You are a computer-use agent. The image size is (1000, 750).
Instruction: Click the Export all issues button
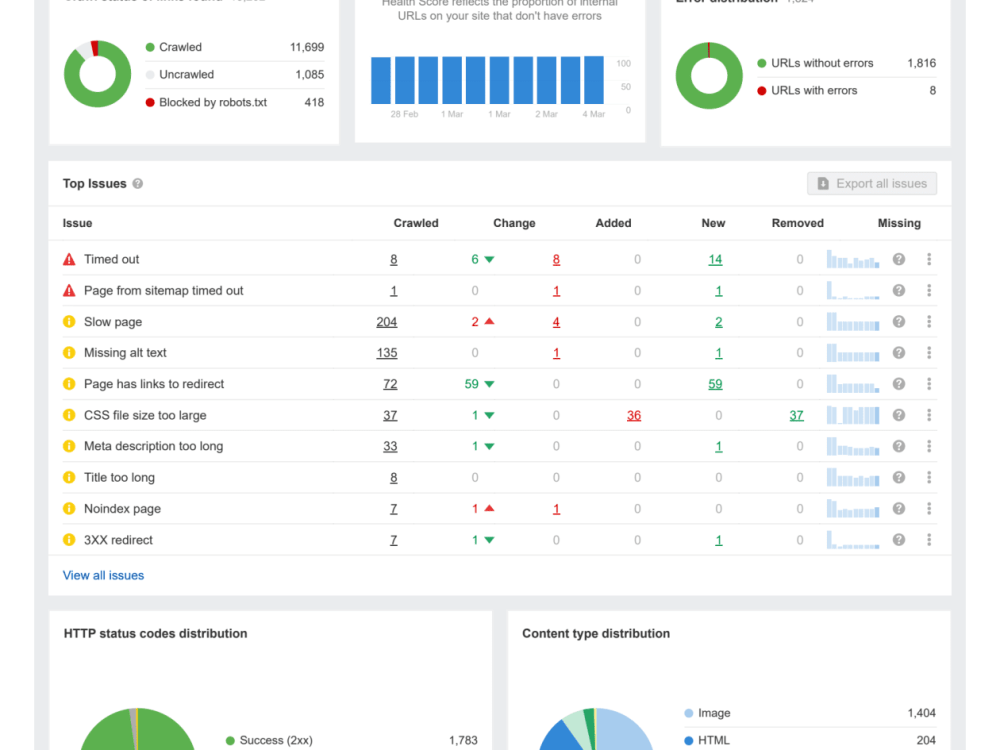pyautogui.click(x=872, y=184)
